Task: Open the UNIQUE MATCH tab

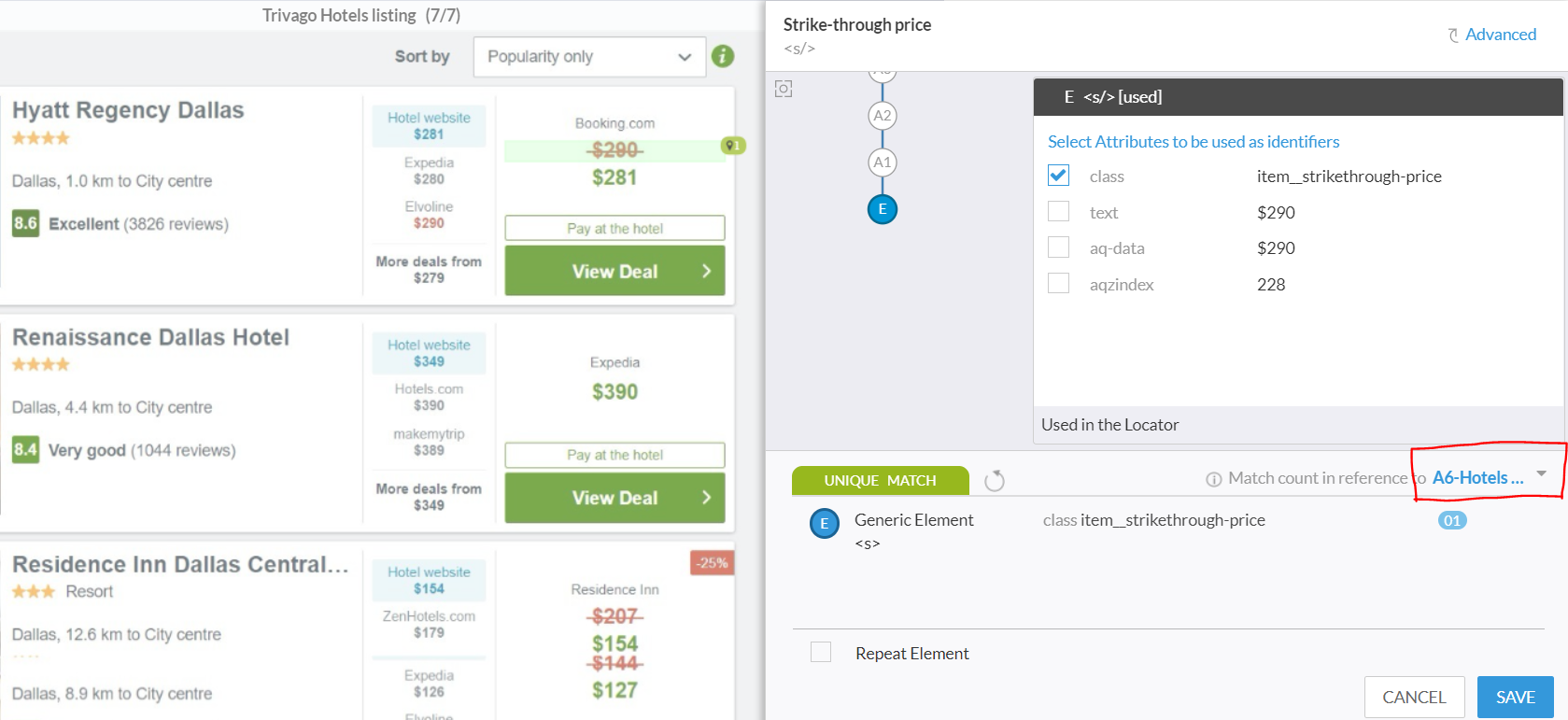Action: pyautogui.click(x=881, y=480)
